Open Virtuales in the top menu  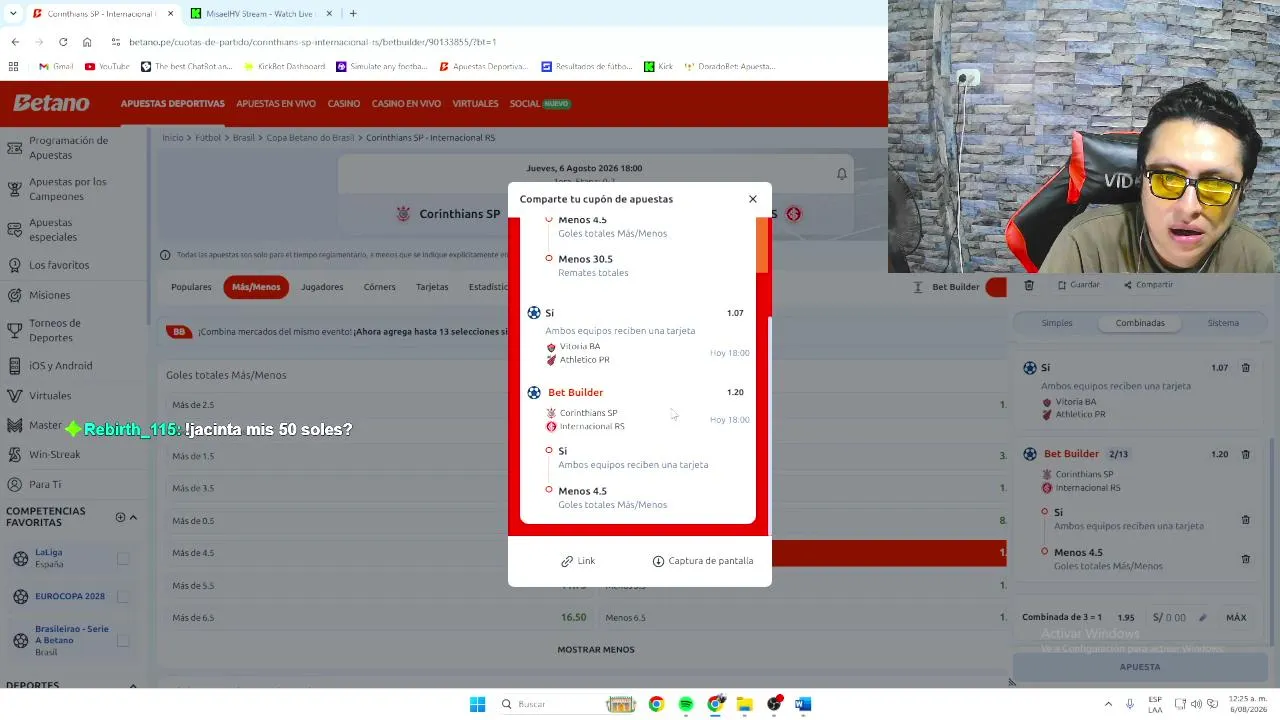[x=475, y=104]
